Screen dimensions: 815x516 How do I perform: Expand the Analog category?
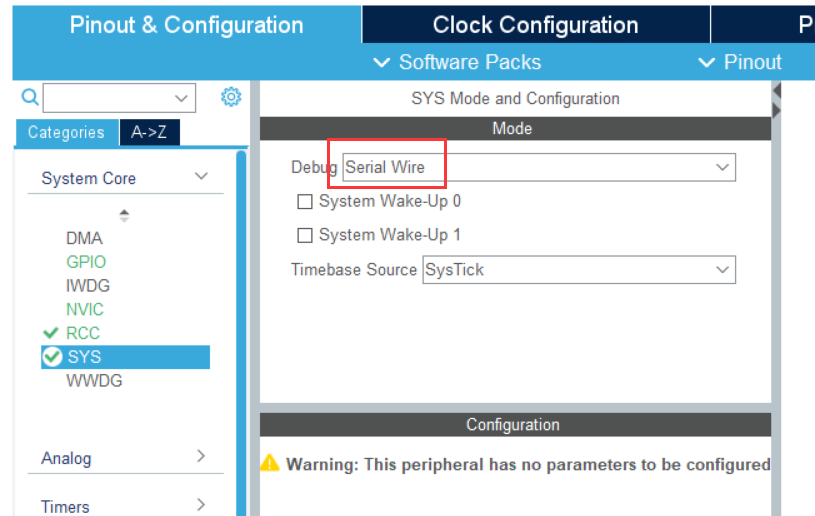[x=201, y=457]
